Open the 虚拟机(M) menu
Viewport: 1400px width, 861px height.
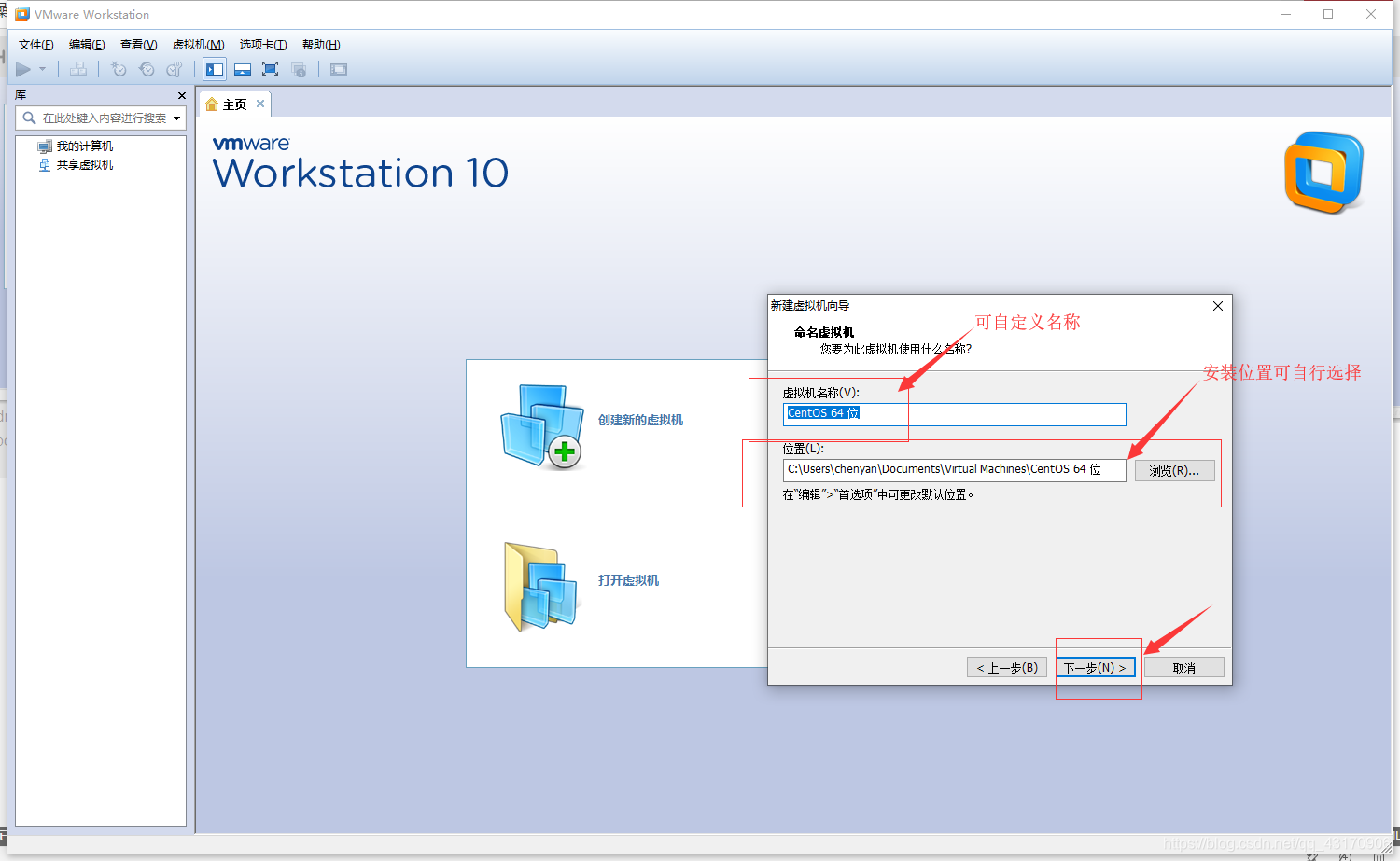point(199,45)
